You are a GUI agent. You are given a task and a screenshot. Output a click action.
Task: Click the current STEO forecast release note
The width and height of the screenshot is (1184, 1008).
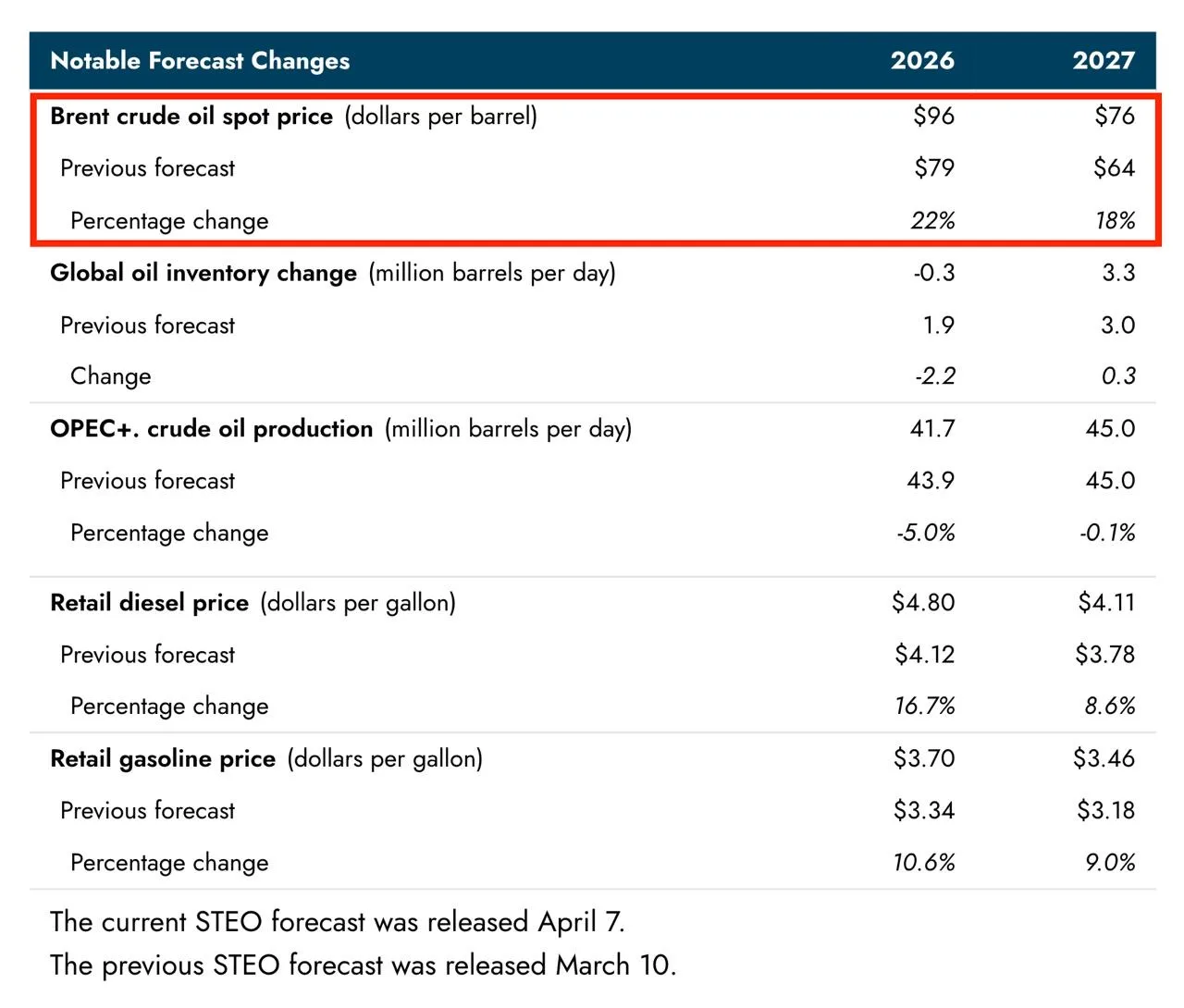pos(338,922)
